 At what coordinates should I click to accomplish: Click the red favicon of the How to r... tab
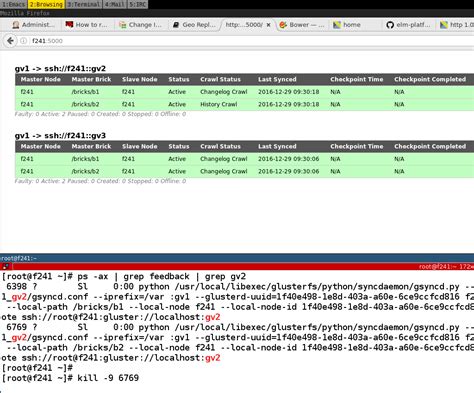click(x=69, y=25)
